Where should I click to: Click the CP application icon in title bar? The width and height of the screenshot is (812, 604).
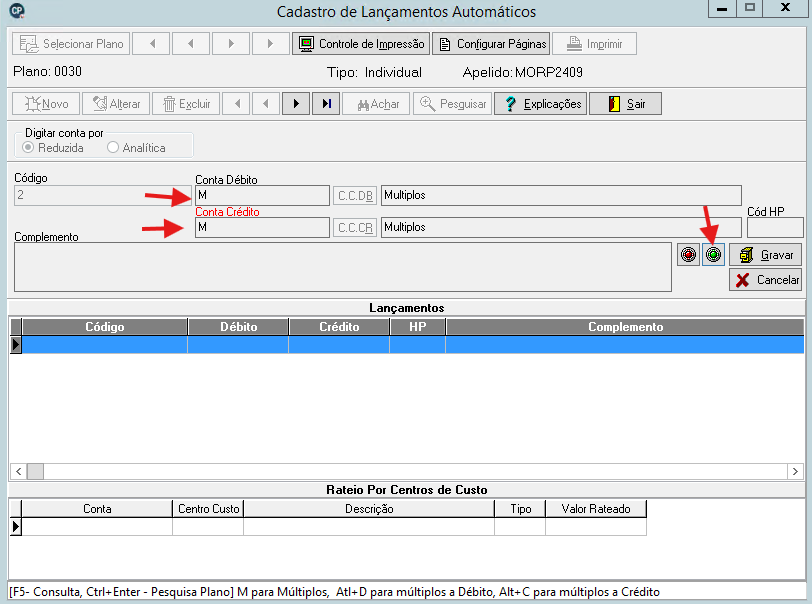(x=17, y=10)
